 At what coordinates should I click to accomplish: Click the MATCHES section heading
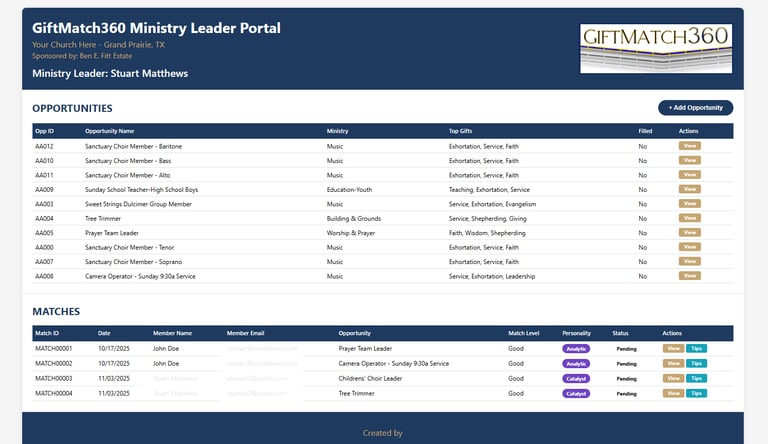coord(56,312)
